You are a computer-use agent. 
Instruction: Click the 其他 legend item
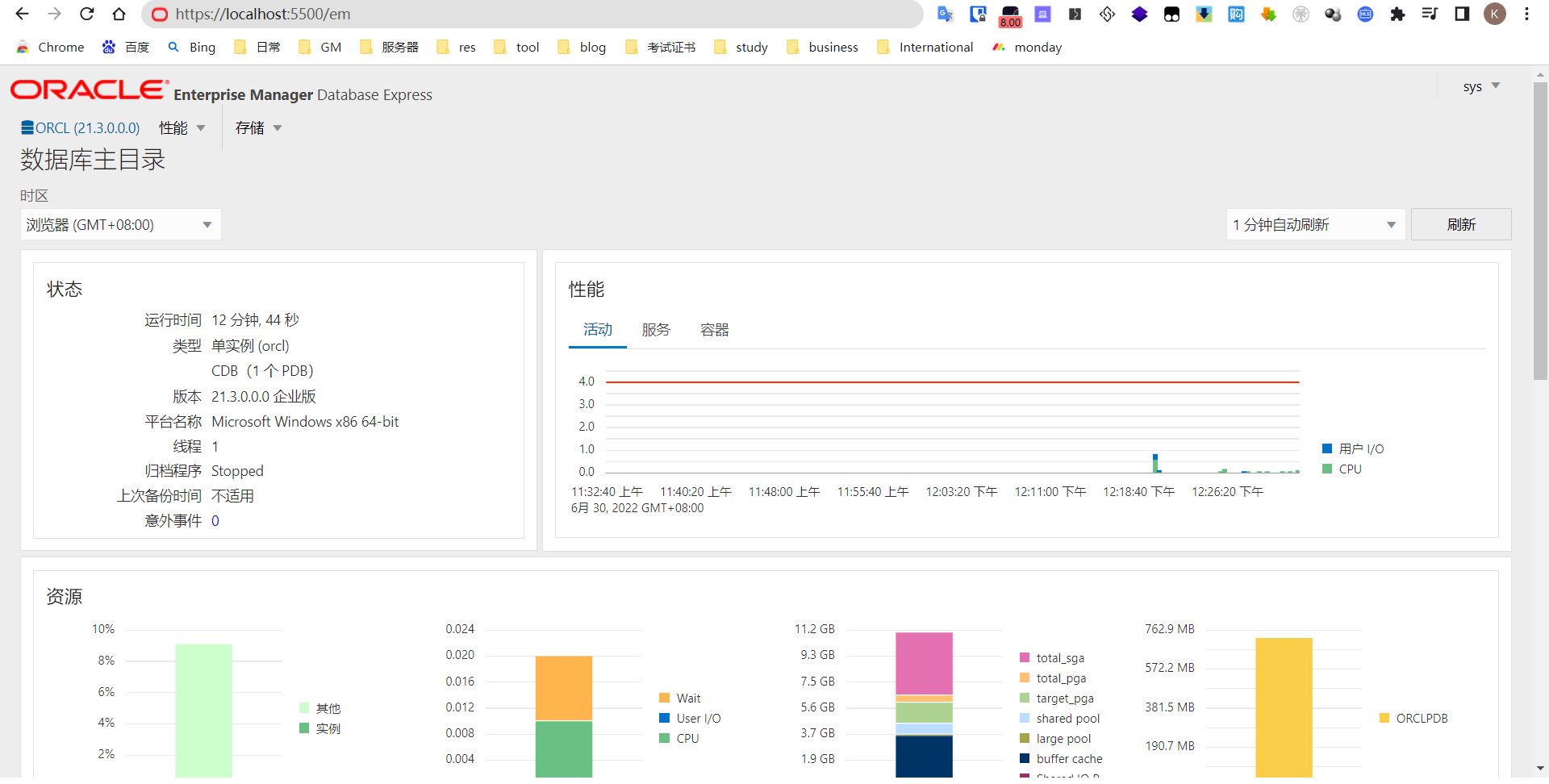320,708
